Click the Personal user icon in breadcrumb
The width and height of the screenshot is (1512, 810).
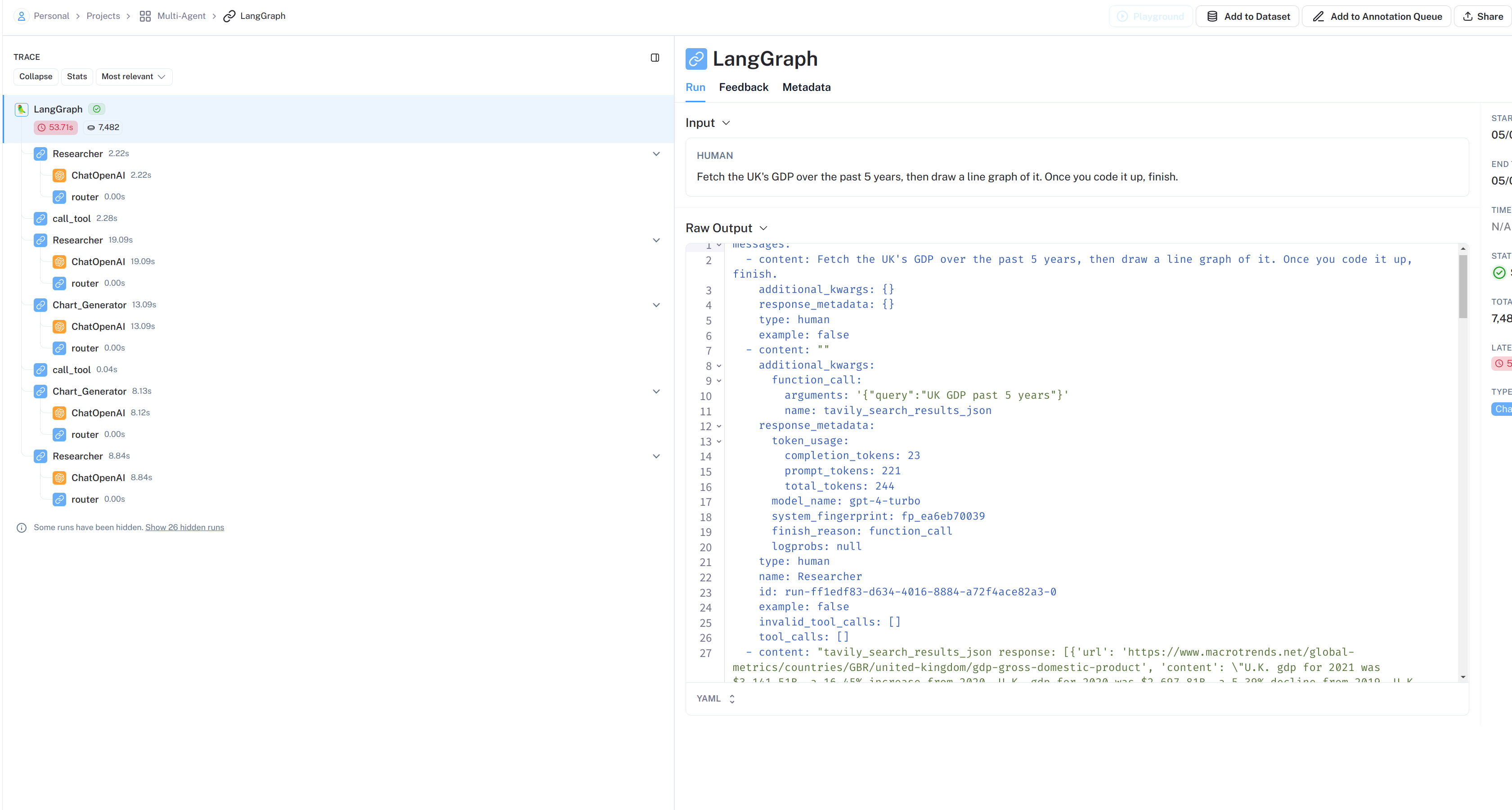(21, 16)
